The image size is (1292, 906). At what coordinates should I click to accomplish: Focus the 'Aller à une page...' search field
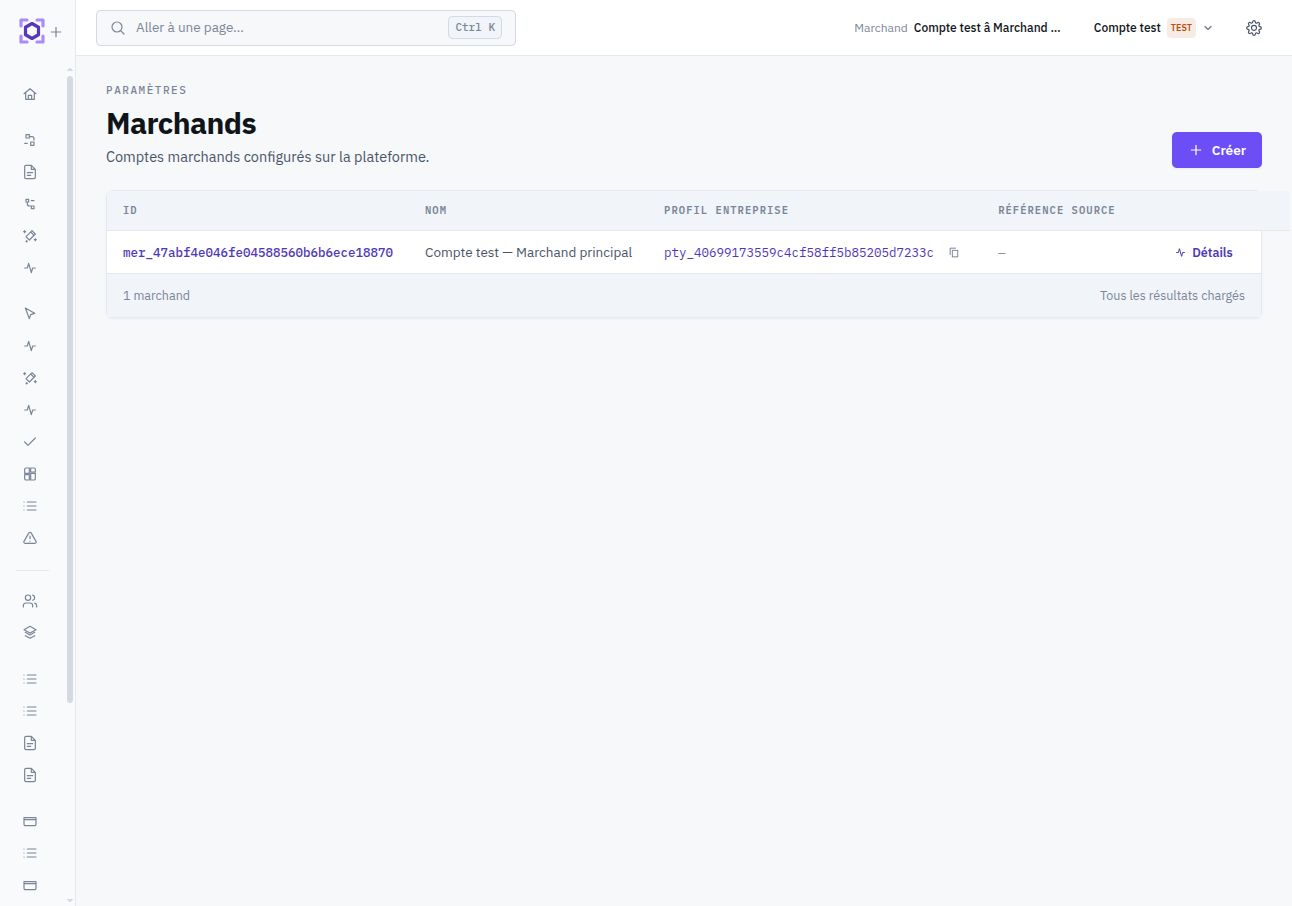(x=306, y=28)
